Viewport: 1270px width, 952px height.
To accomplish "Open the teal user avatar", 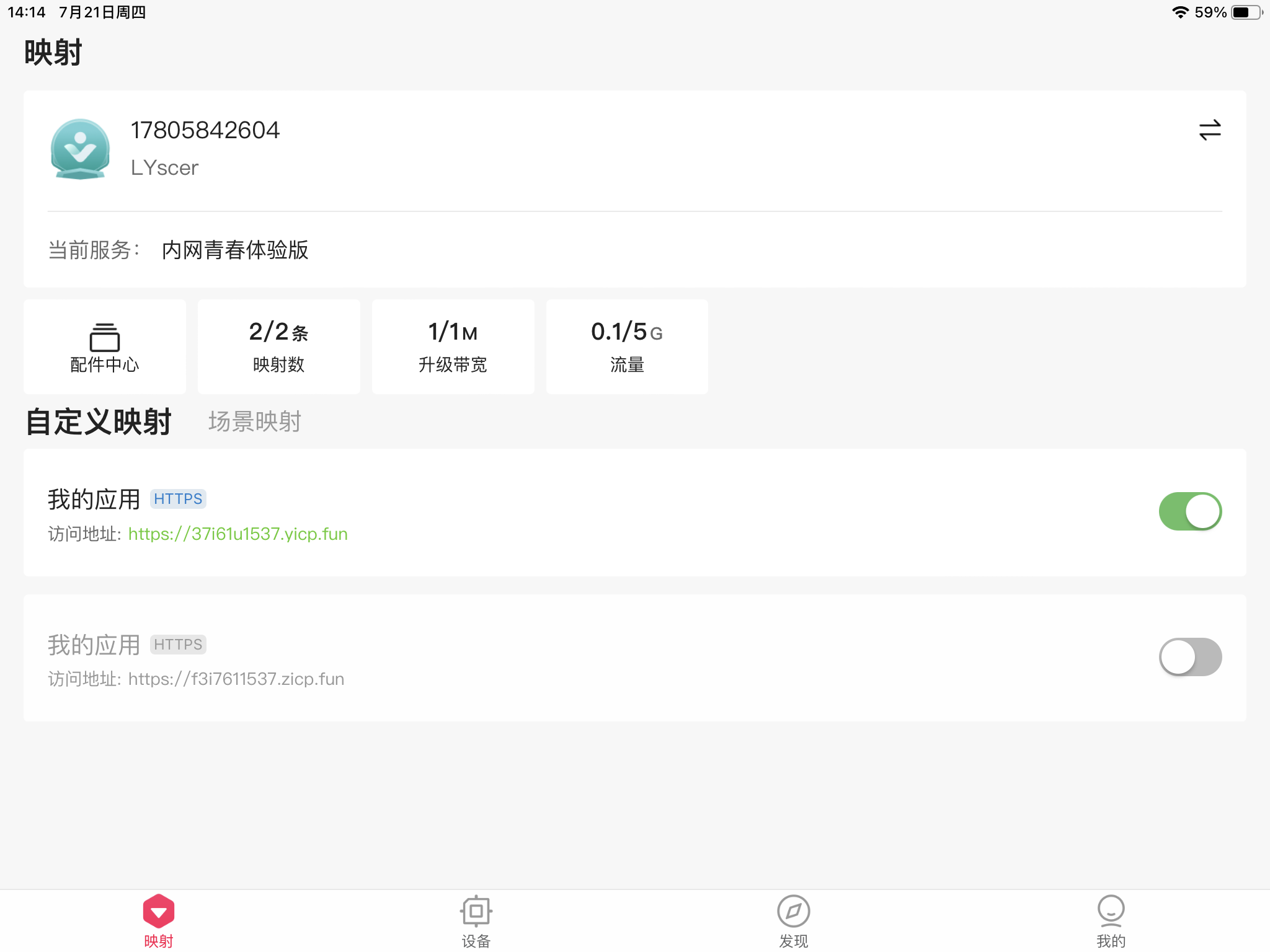I will click(80, 149).
